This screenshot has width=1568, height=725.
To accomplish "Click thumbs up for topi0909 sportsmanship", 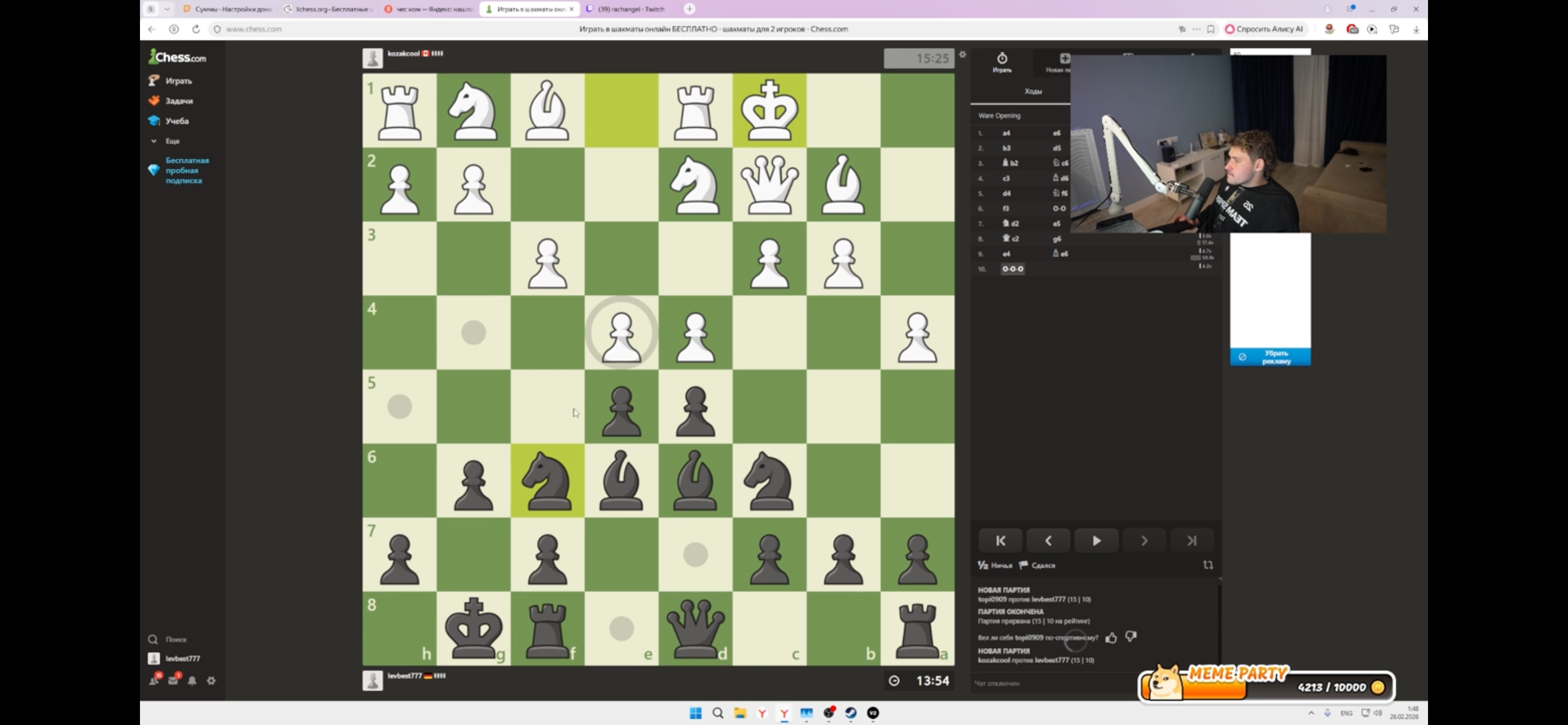I will tap(1111, 637).
